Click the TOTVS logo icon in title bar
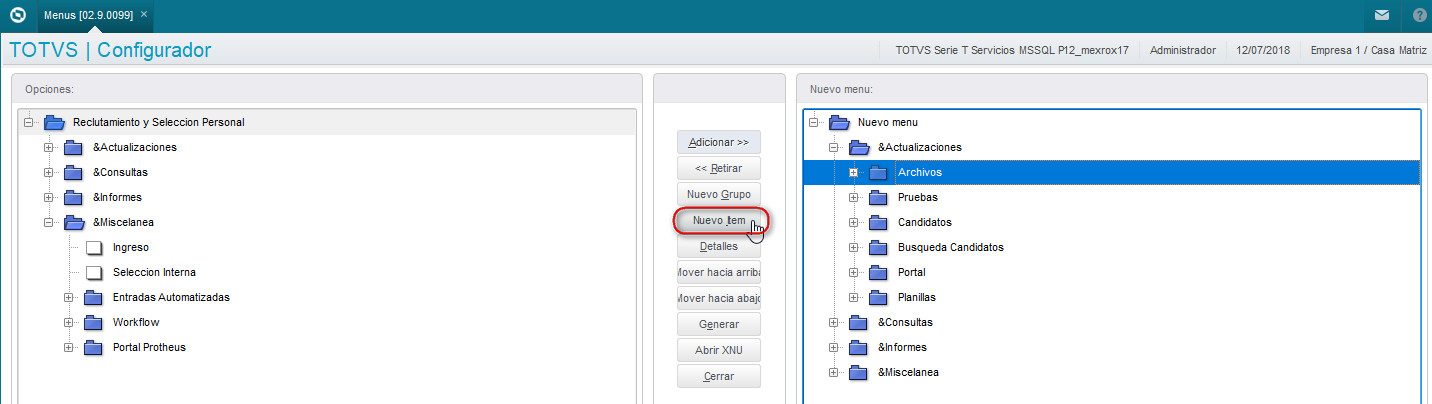1432x404 pixels. (x=17, y=15)
